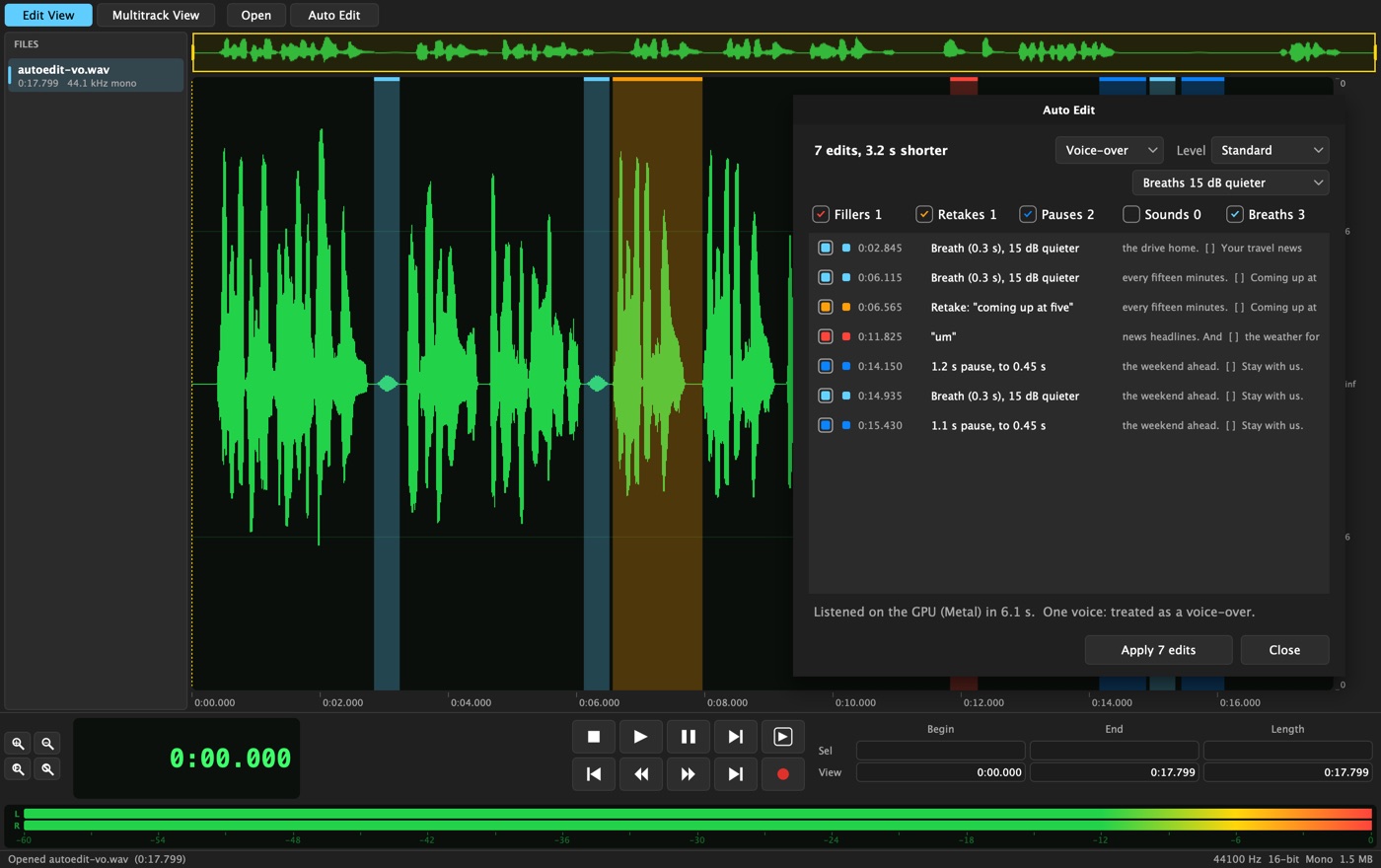This screenshot has width=1381, height=868.
Task: Switch to the Multitrack View tab
Action: (x=156, y=15)
